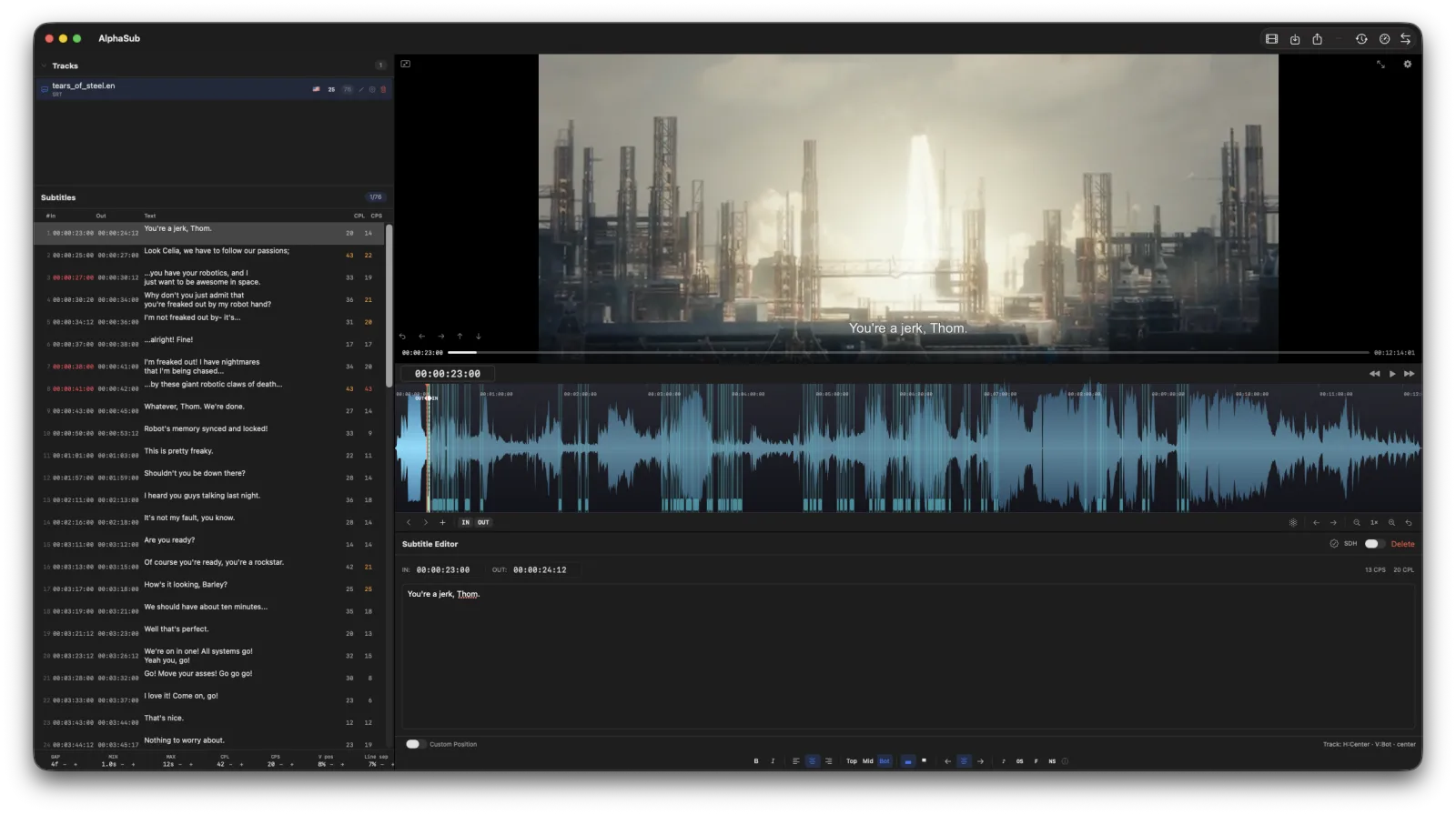The height and width of the screenshot is (815, 1456).
Task: Click the detach-video icon at the video's top-left corner
Action: tap(405, 64)
